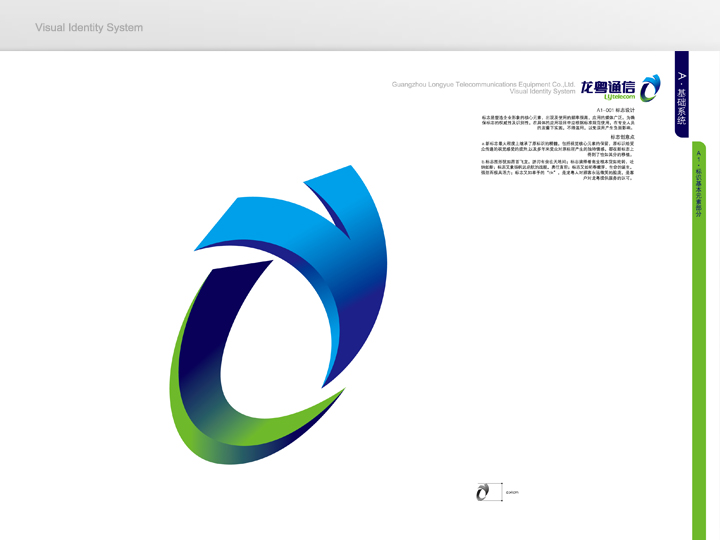720x540 pixels.
Task: Click the '龙粤通信' wordmark
Action: click(x=608, y=87)
